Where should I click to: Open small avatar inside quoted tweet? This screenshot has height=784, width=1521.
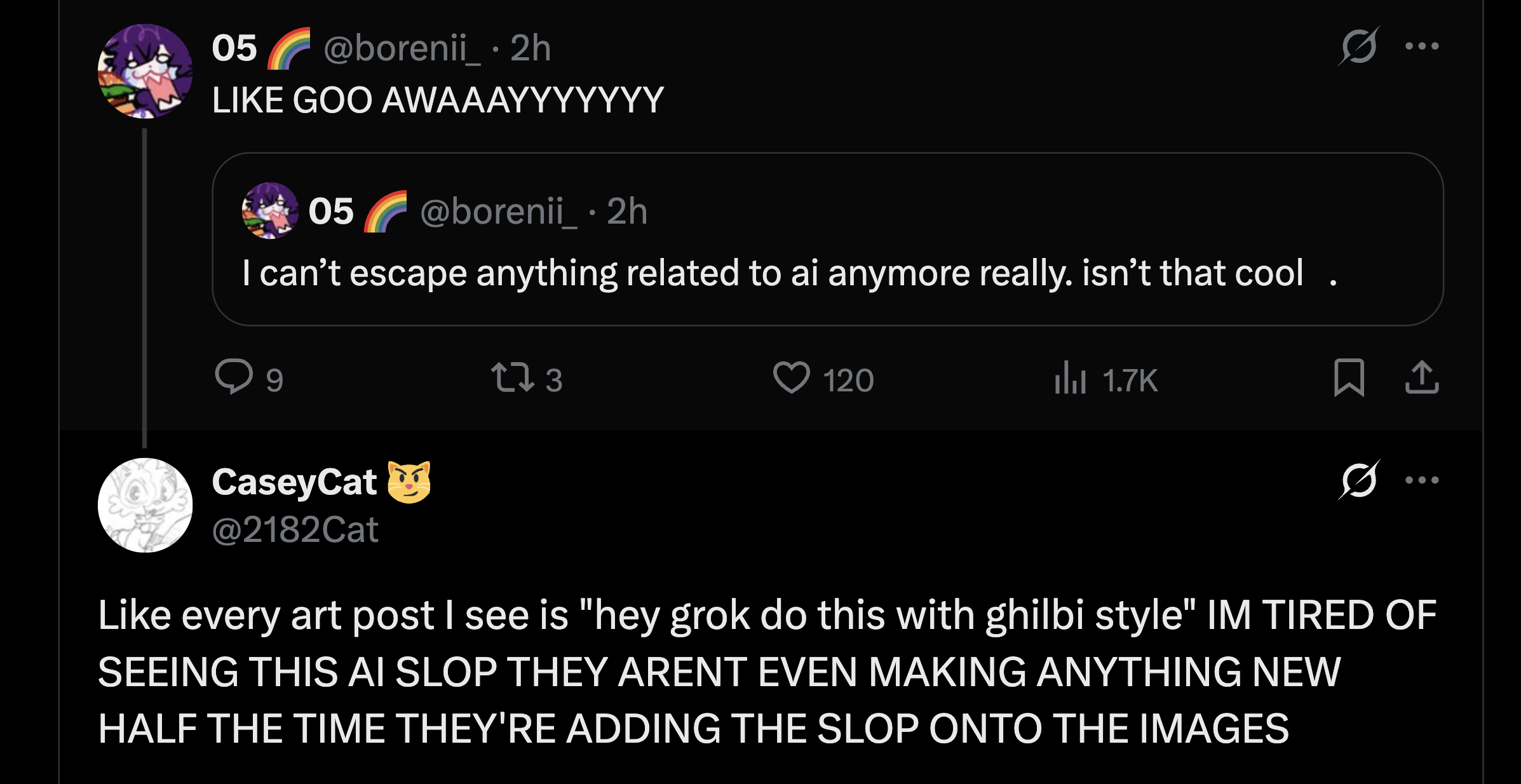270,210
